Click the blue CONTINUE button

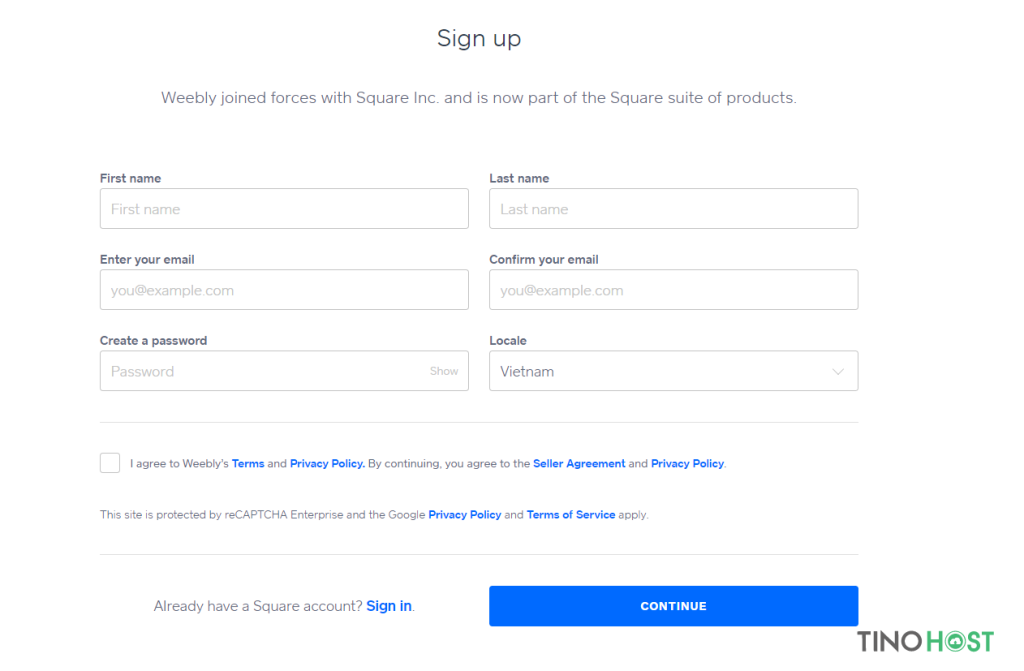(673, 606)
